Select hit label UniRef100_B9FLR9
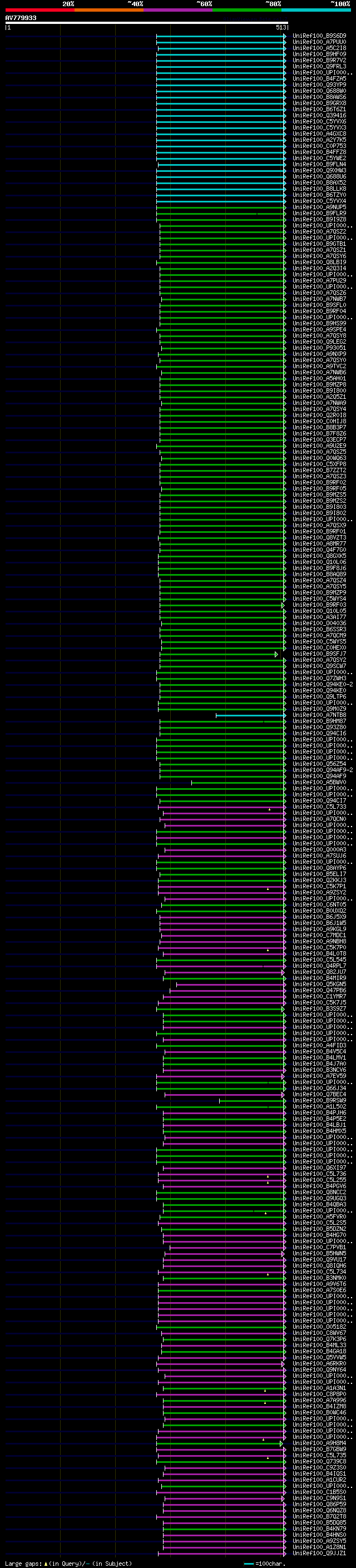This screenshot has height=1568, width=356. click(319, 213)
